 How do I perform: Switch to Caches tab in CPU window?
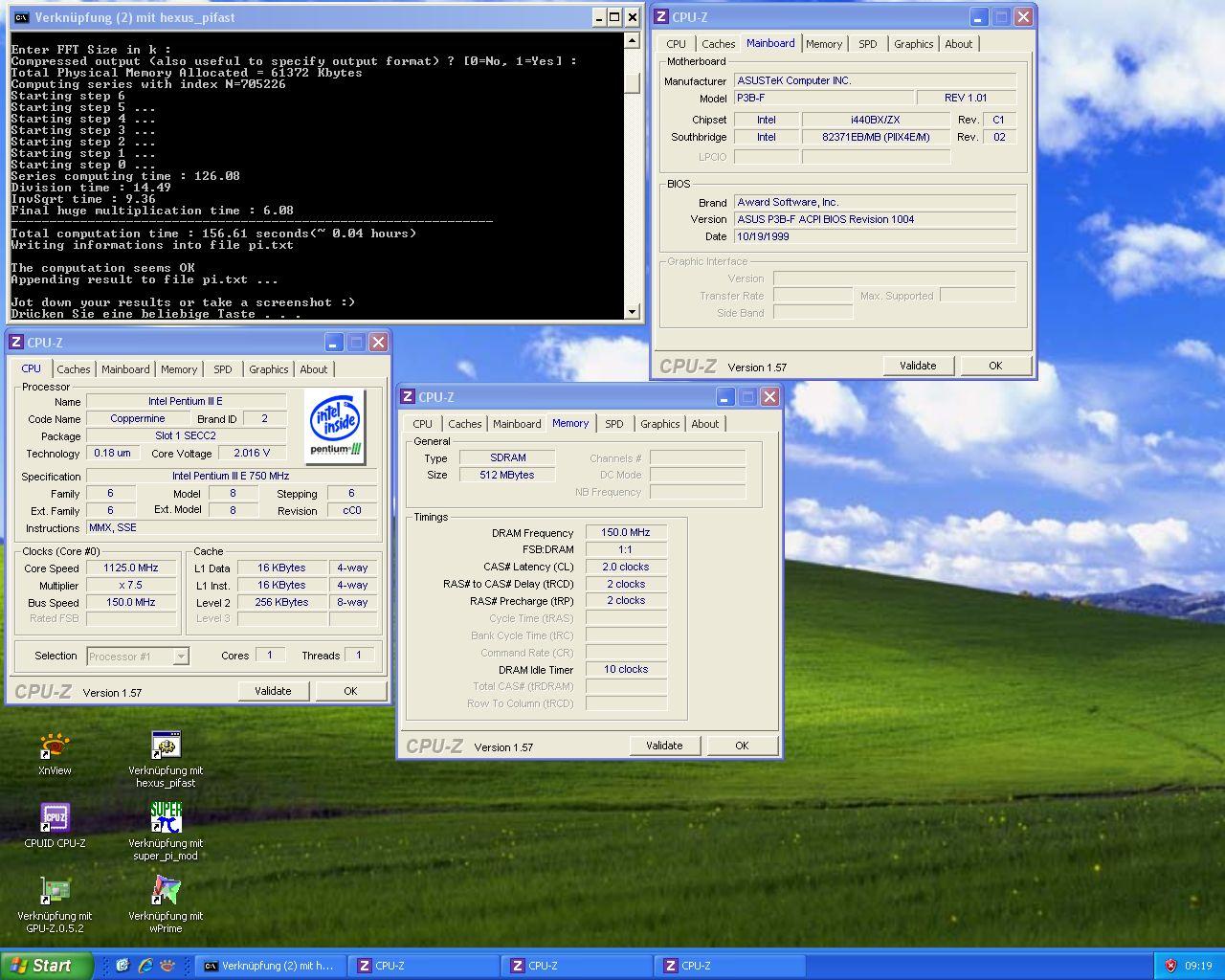74,369
